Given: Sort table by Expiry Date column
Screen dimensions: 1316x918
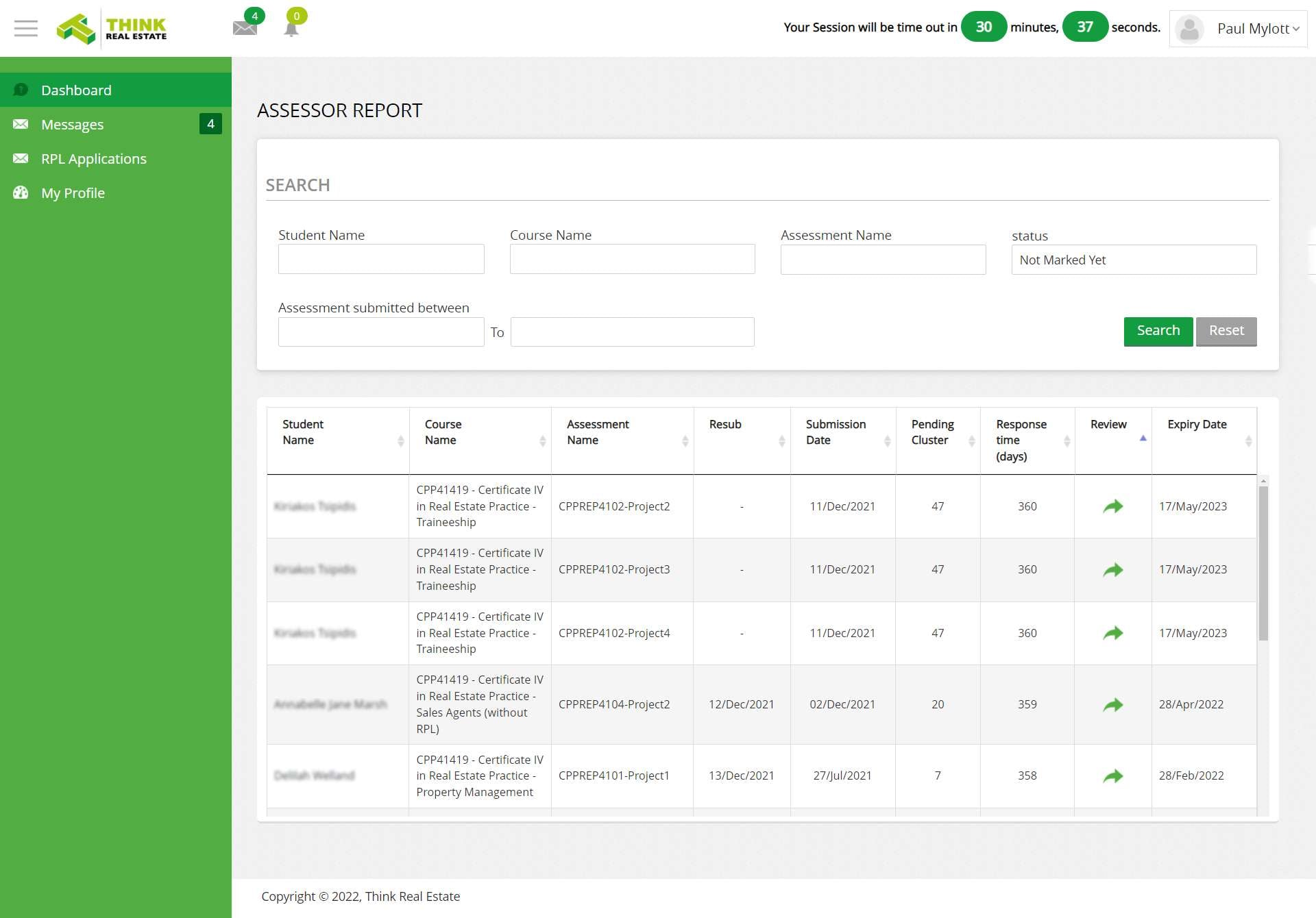Looking at the screenshot, I should click(1204, 441).
